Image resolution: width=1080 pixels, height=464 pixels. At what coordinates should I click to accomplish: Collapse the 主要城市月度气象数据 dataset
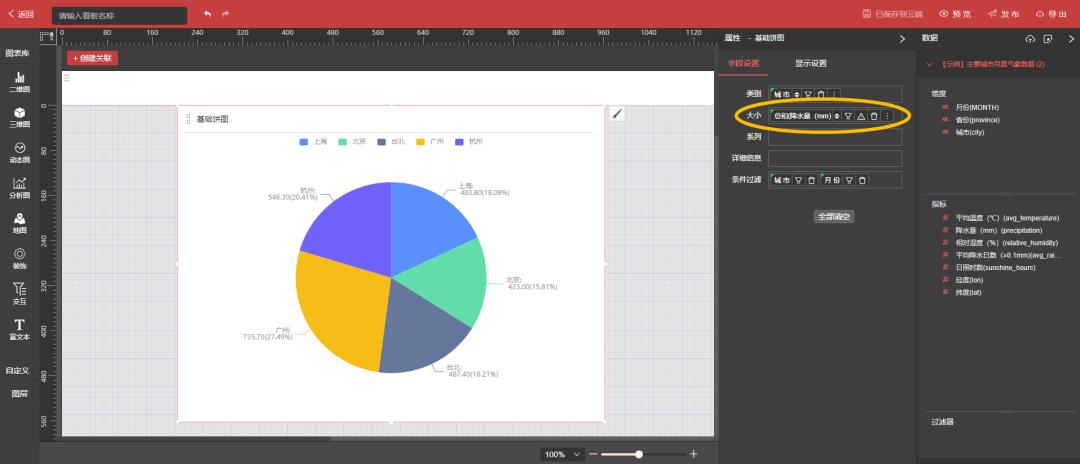(x=930, y=64)
